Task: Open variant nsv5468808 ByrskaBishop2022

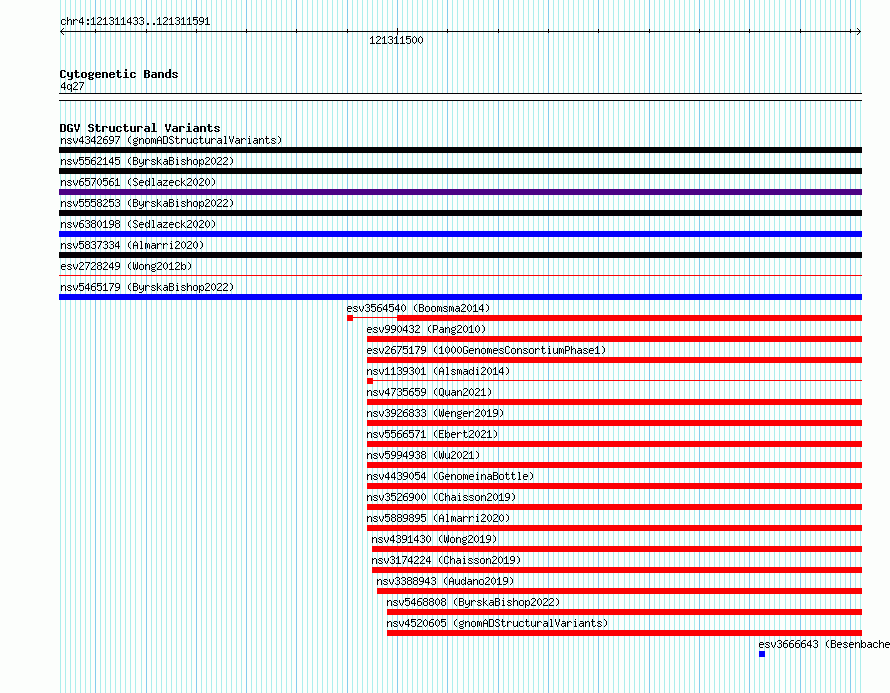Action: tap(473, 602)
